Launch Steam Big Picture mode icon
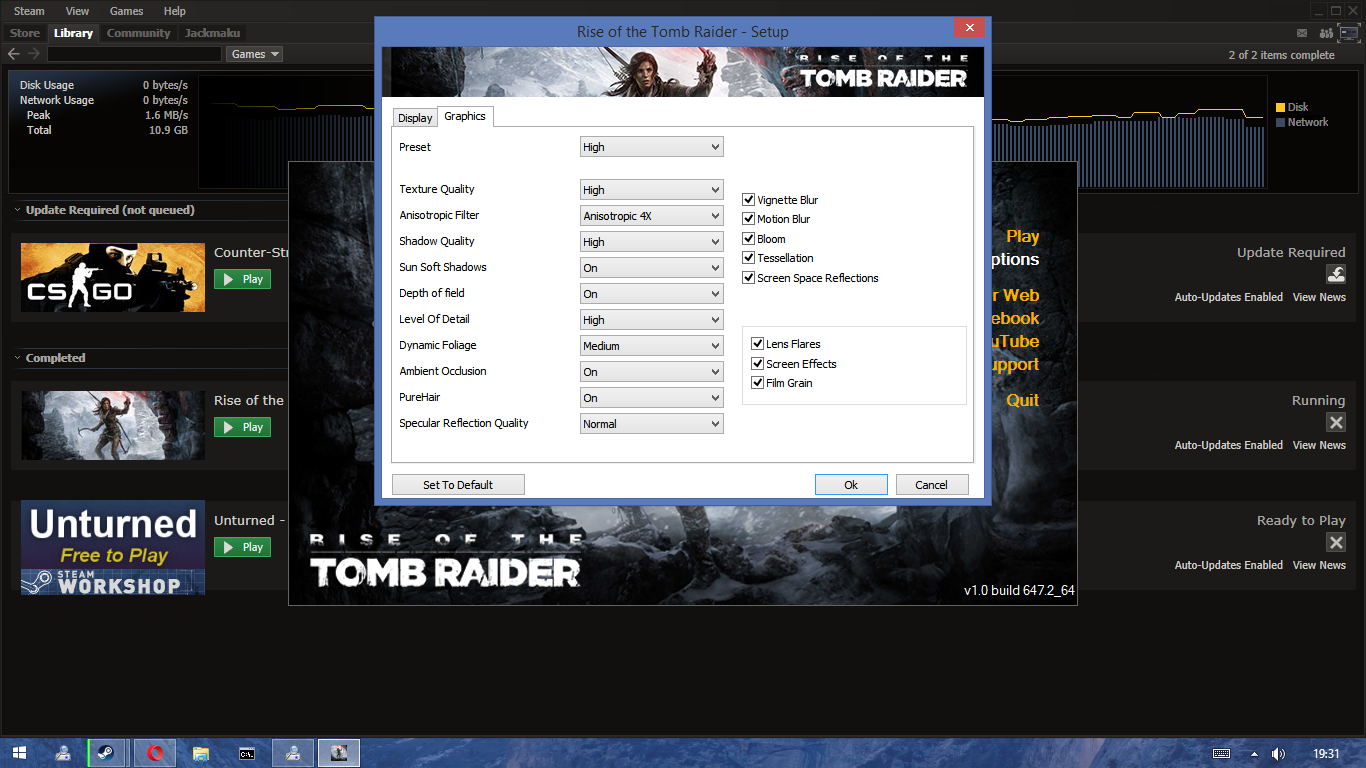The width and height of the screenshot is (1366, 768). 1350,33
